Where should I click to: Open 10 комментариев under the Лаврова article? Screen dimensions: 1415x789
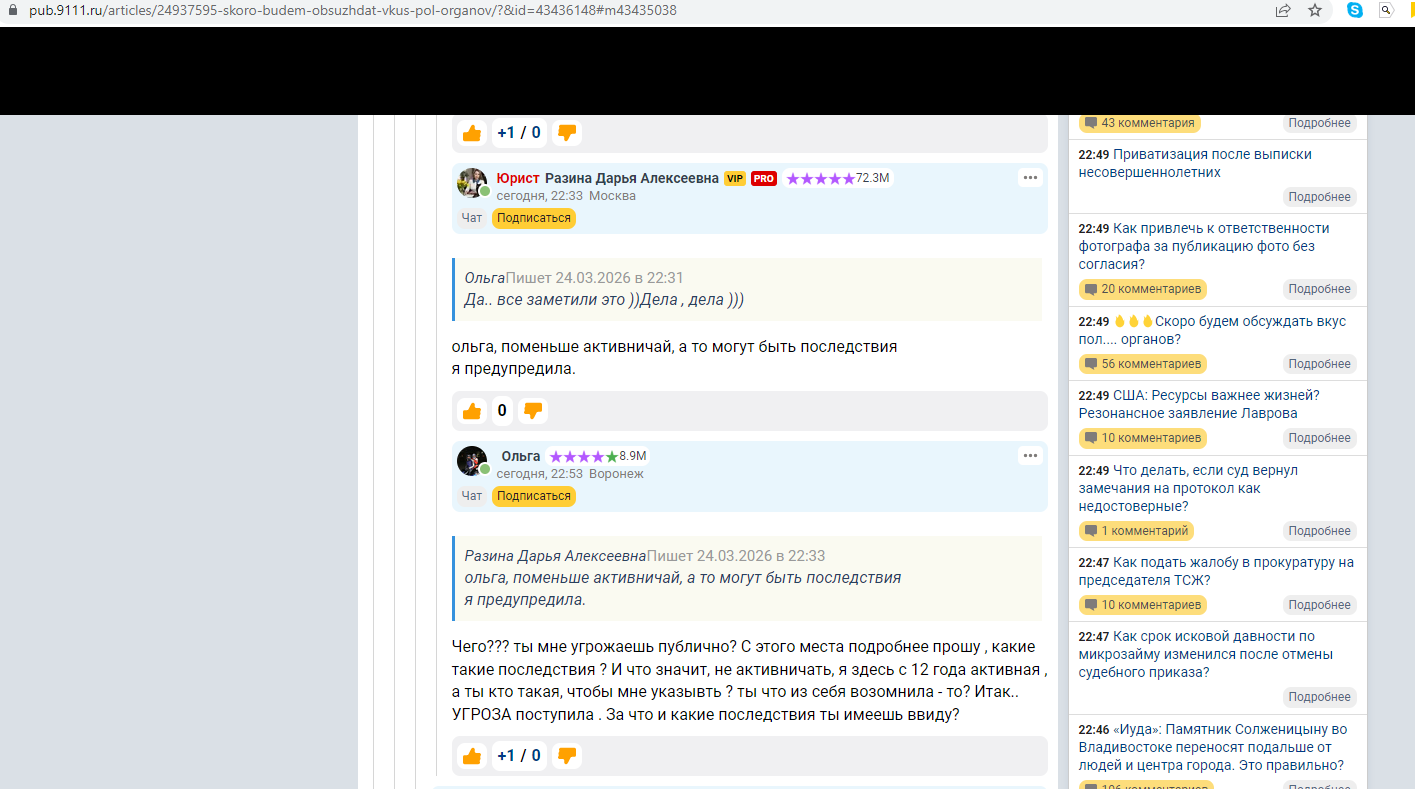[x=1143, y=438]
